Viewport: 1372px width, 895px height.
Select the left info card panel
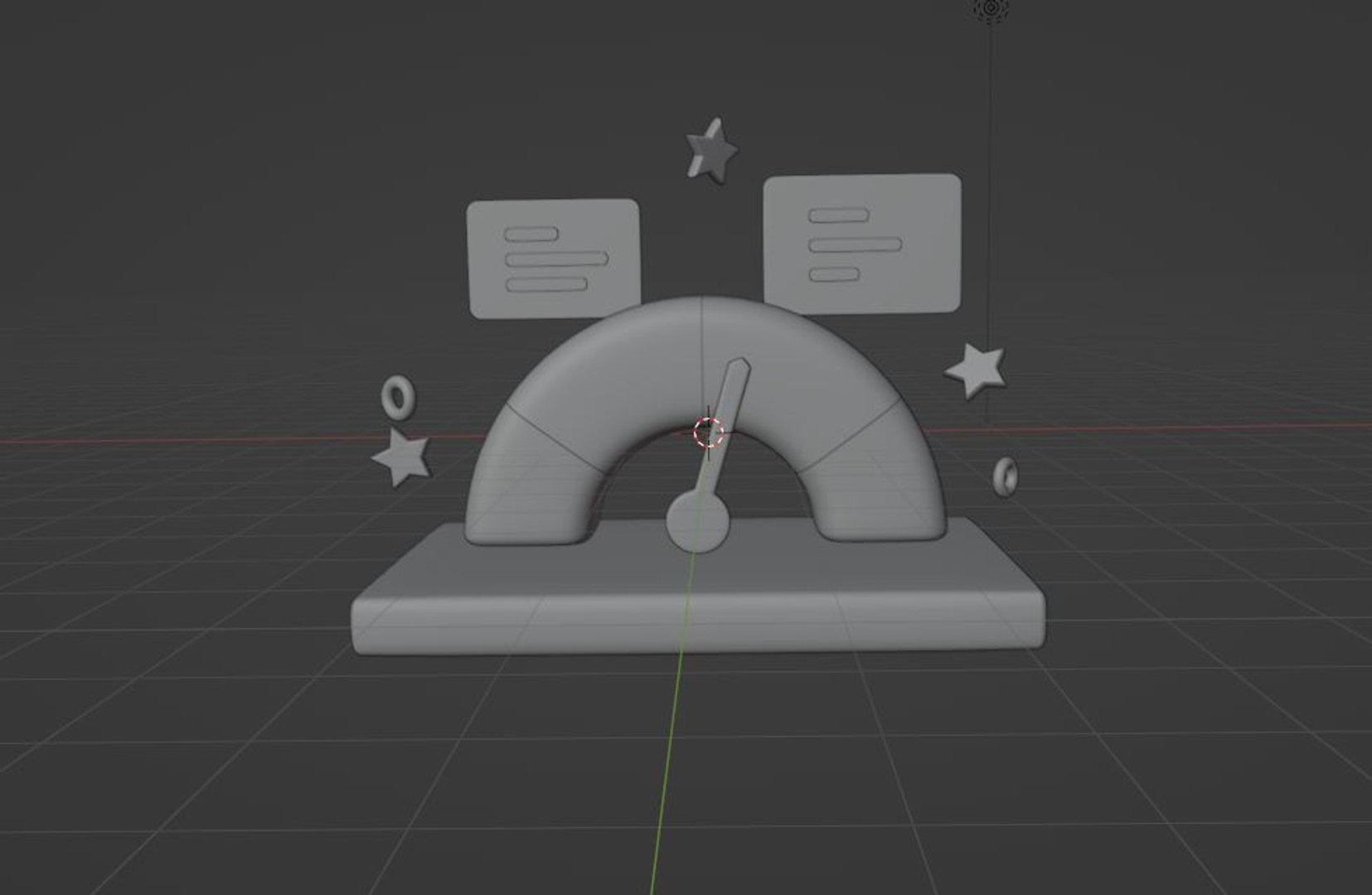554,259
